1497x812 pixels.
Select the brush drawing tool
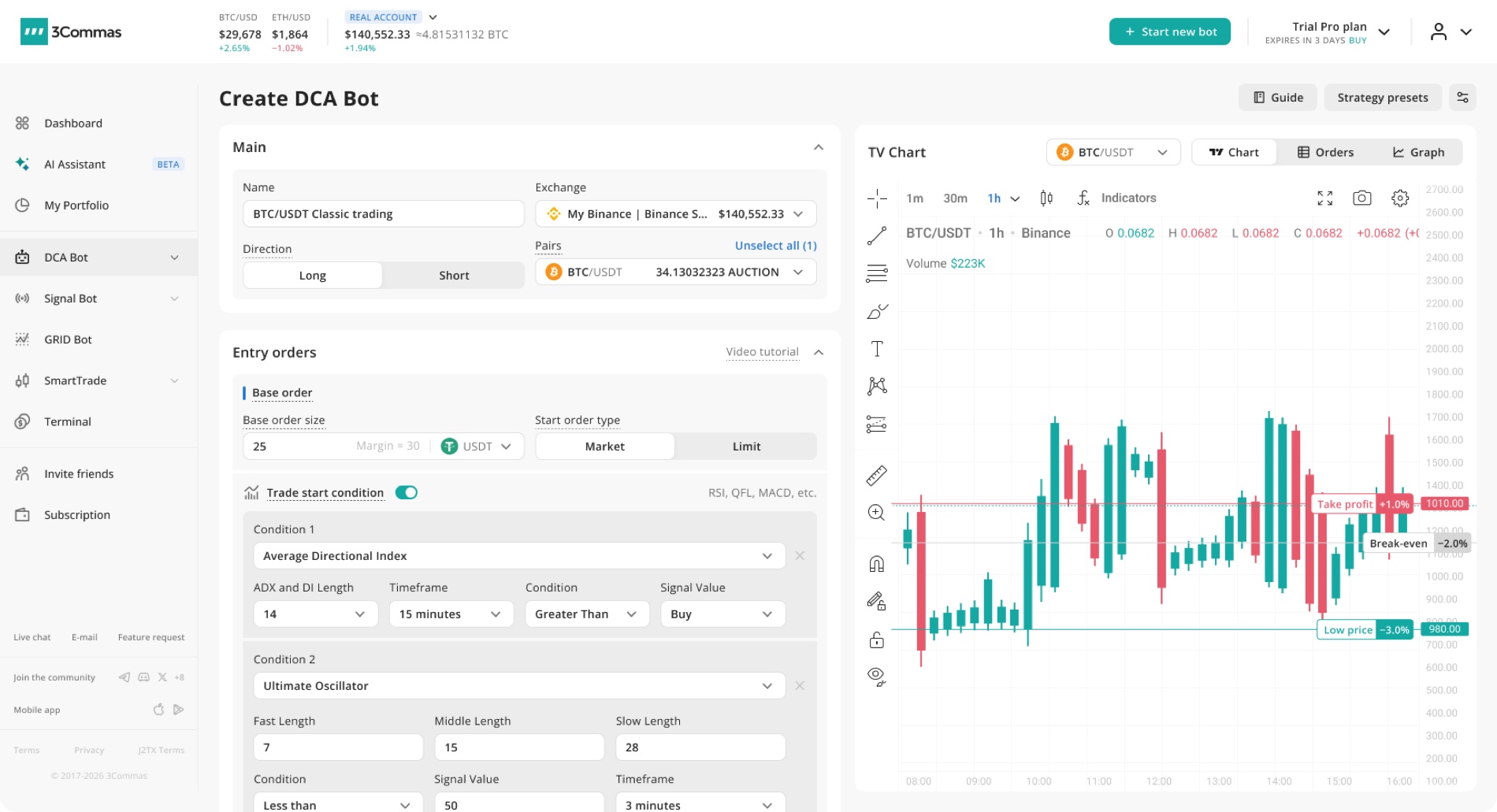tap(877, 311)
